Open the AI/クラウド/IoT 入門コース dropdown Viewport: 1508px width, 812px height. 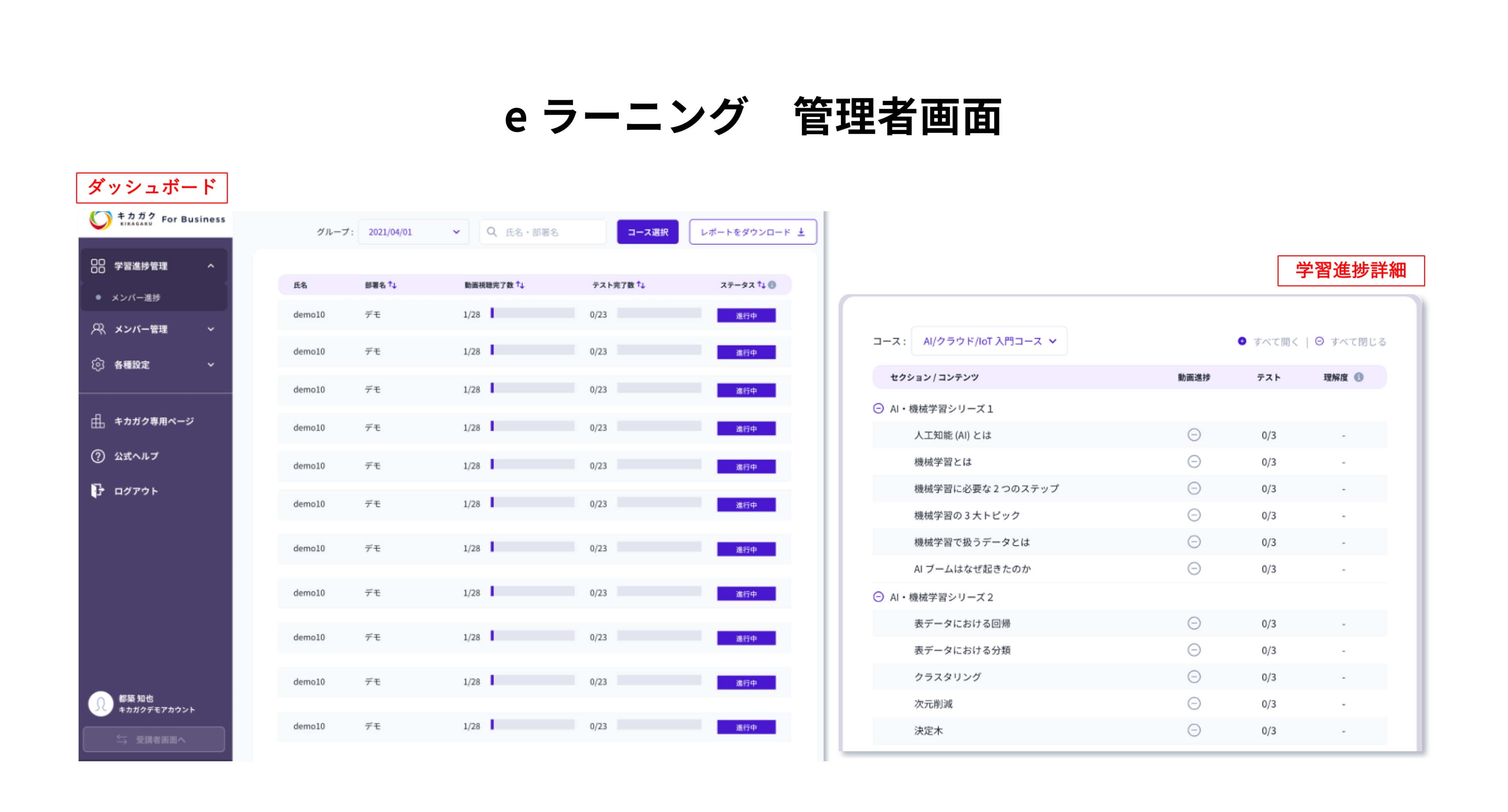(989, 341)
